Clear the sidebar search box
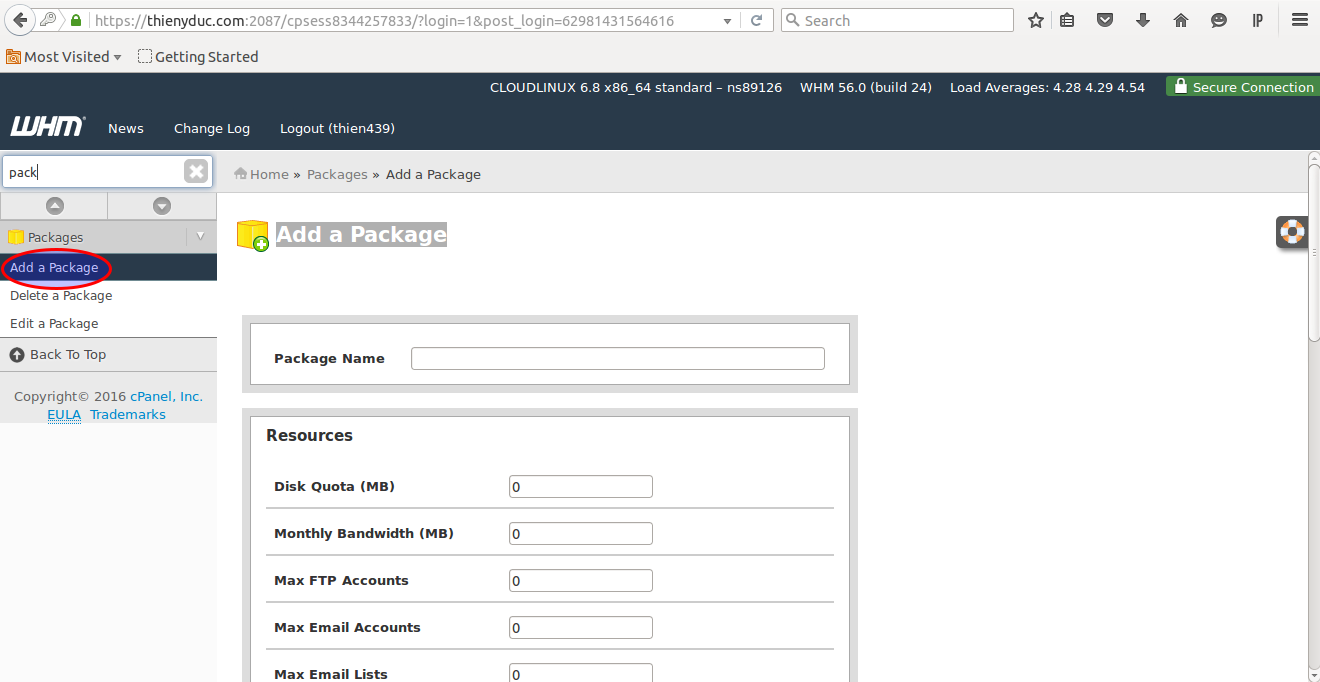 196,171
